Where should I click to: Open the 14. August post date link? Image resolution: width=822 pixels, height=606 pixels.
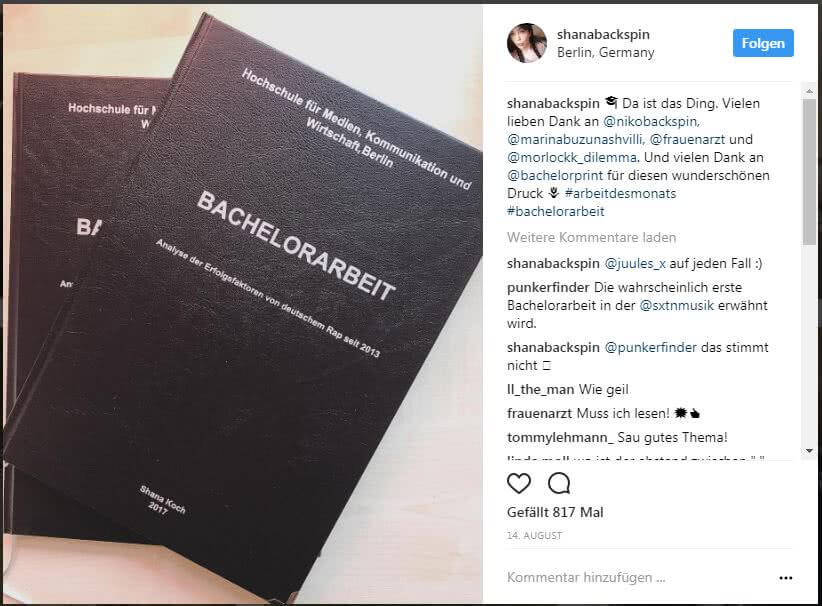pos(534,536)
